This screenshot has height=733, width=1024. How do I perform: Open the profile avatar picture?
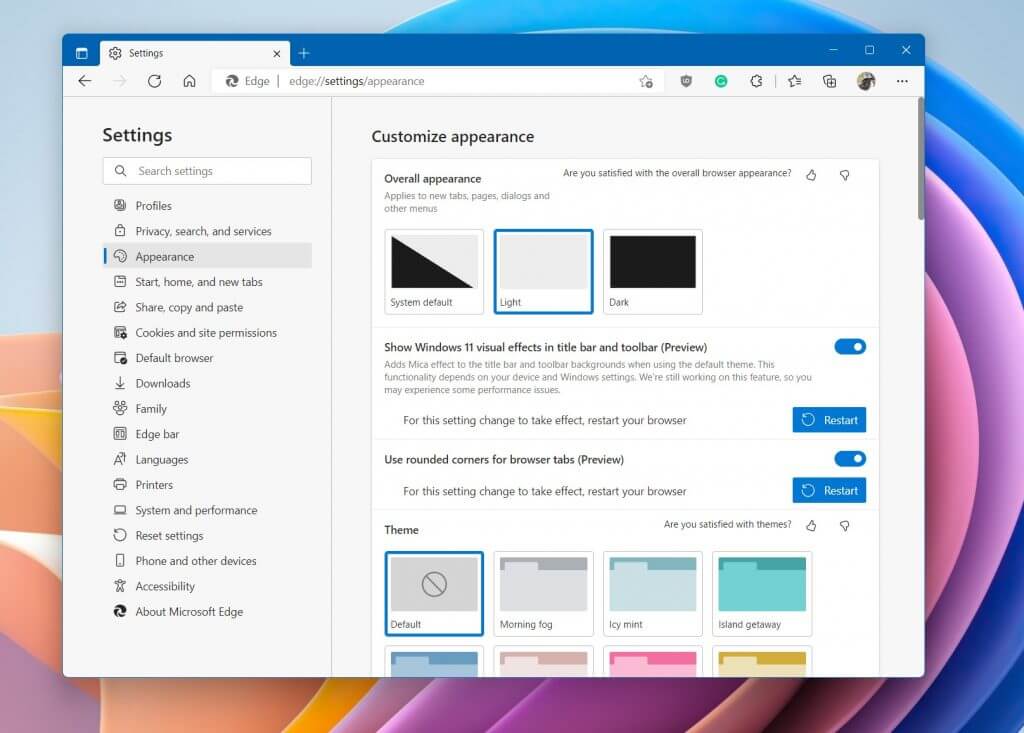[x=866, y=81]
